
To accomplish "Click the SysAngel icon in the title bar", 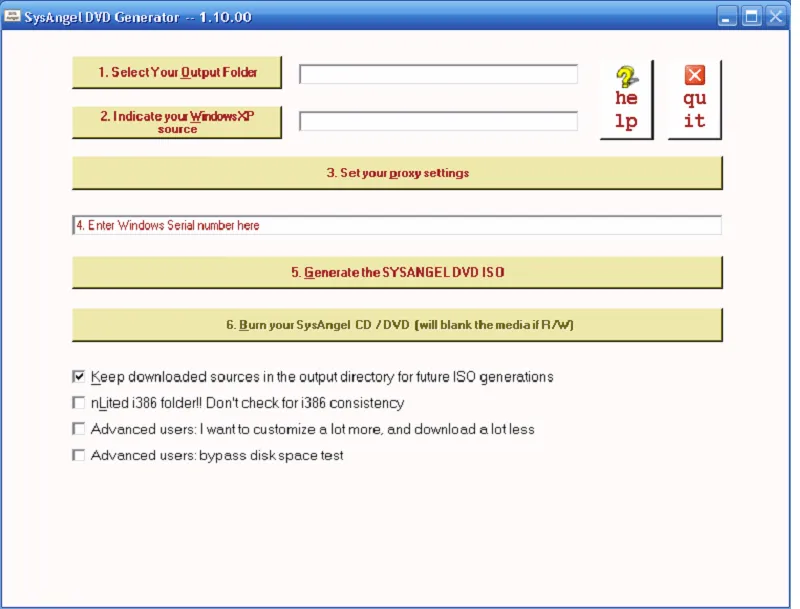I will point(15,15).
